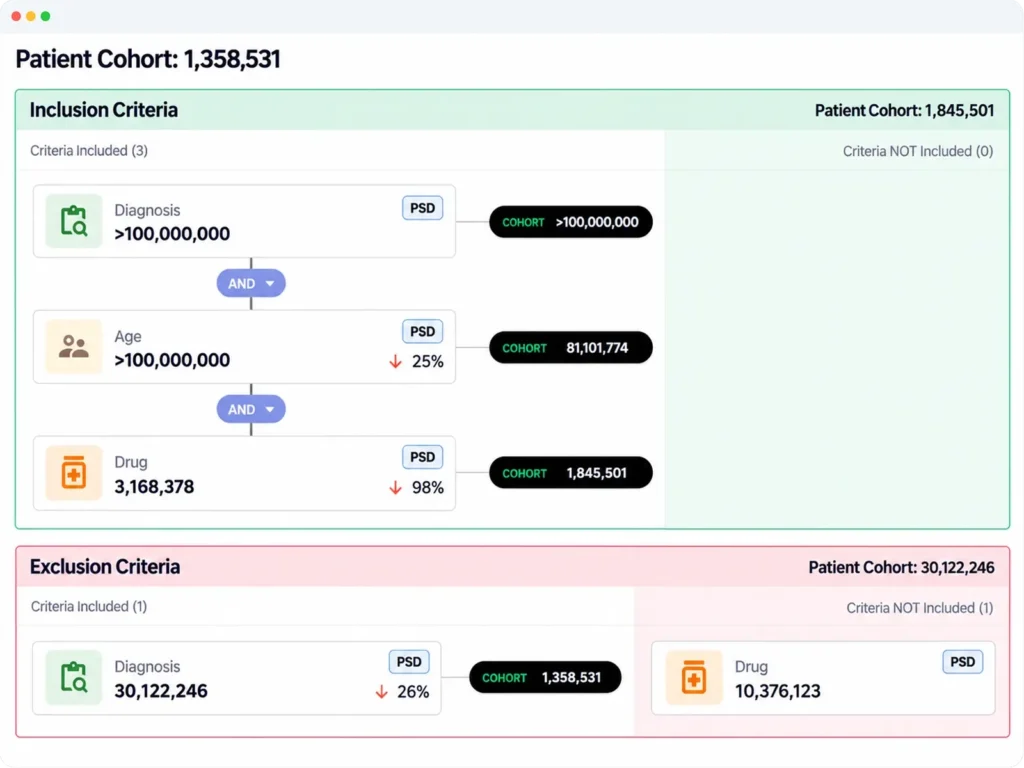
Task: Click the PSD badge on the Age card
Action: [423, 331]
